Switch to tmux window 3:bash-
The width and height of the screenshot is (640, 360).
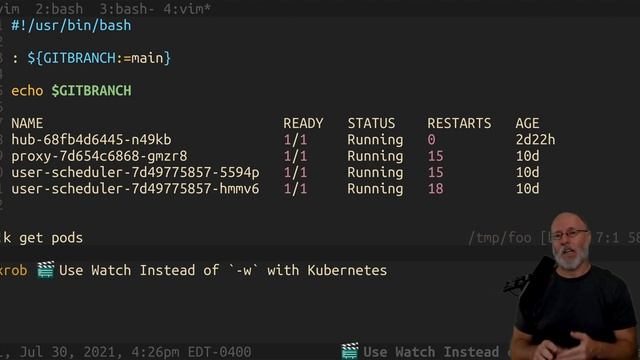[127, 9]
